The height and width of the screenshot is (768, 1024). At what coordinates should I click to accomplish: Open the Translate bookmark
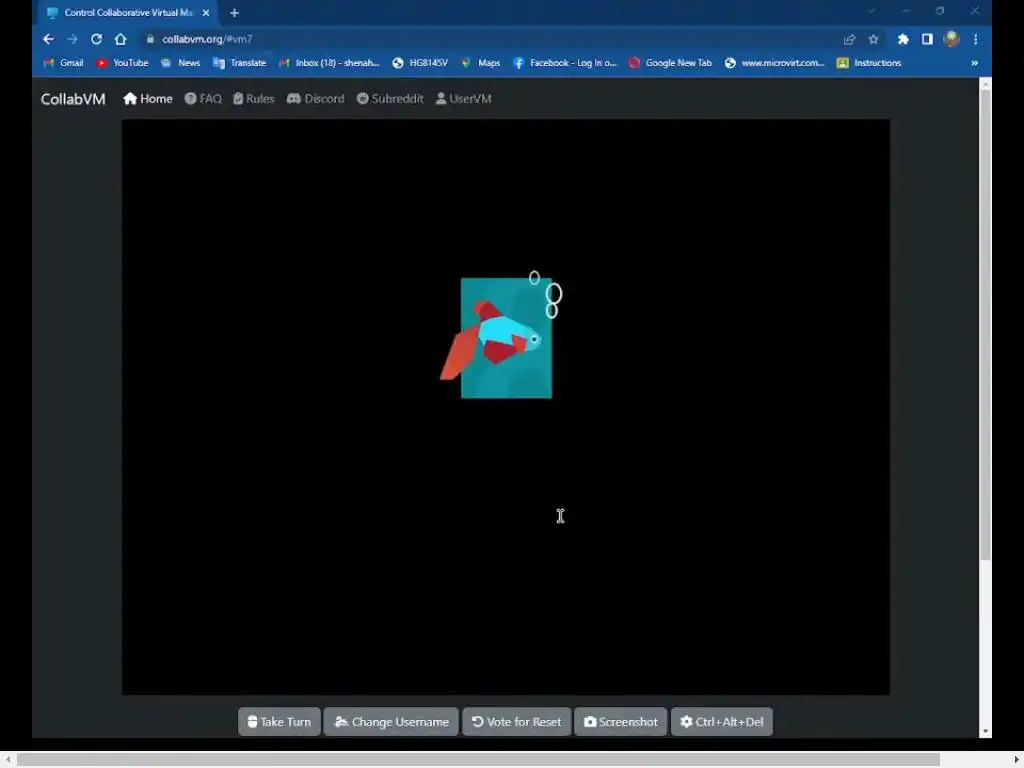pyautogui.click(x=239, y=63)
